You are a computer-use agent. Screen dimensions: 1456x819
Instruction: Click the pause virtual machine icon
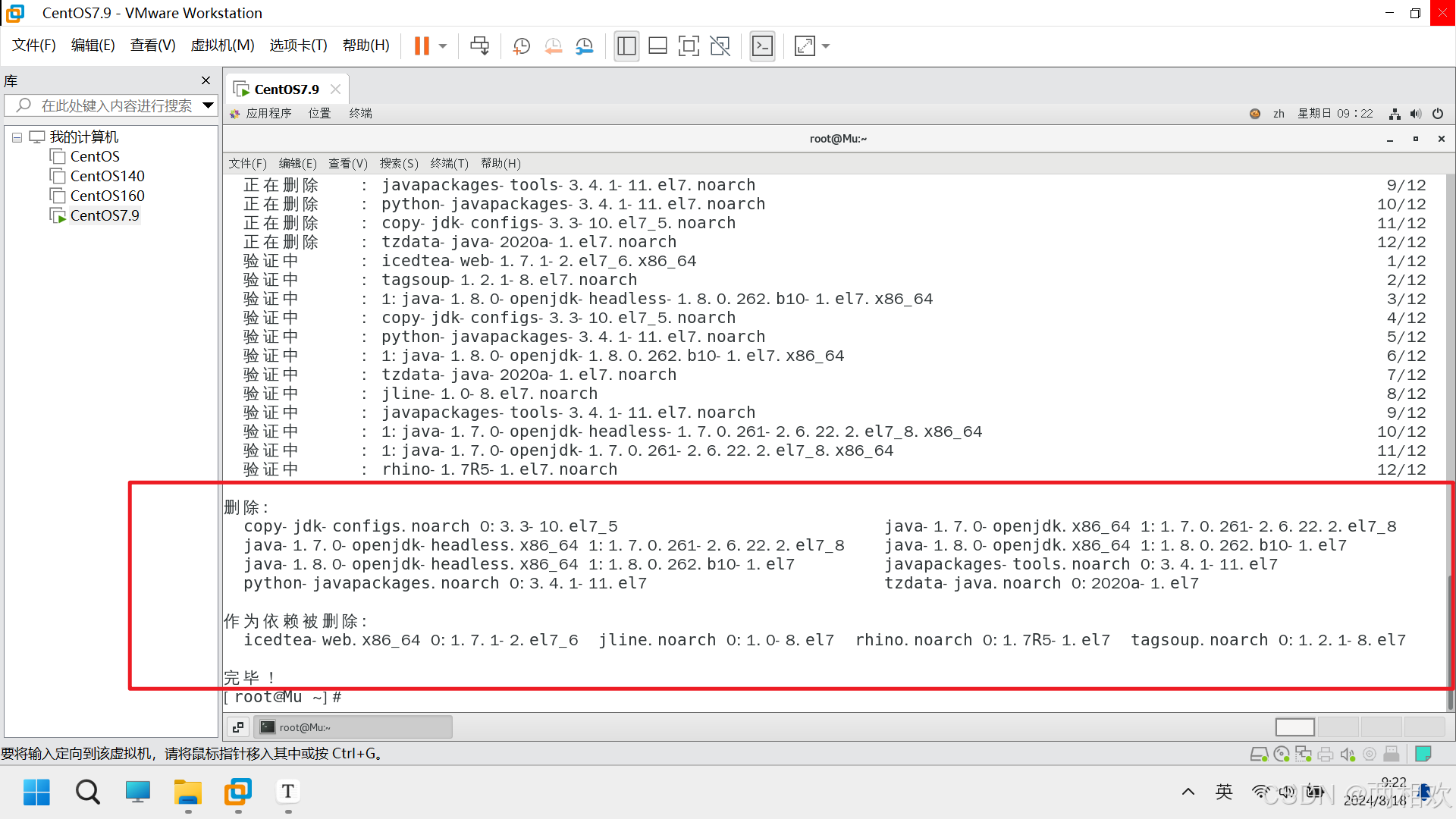[422, 46]
